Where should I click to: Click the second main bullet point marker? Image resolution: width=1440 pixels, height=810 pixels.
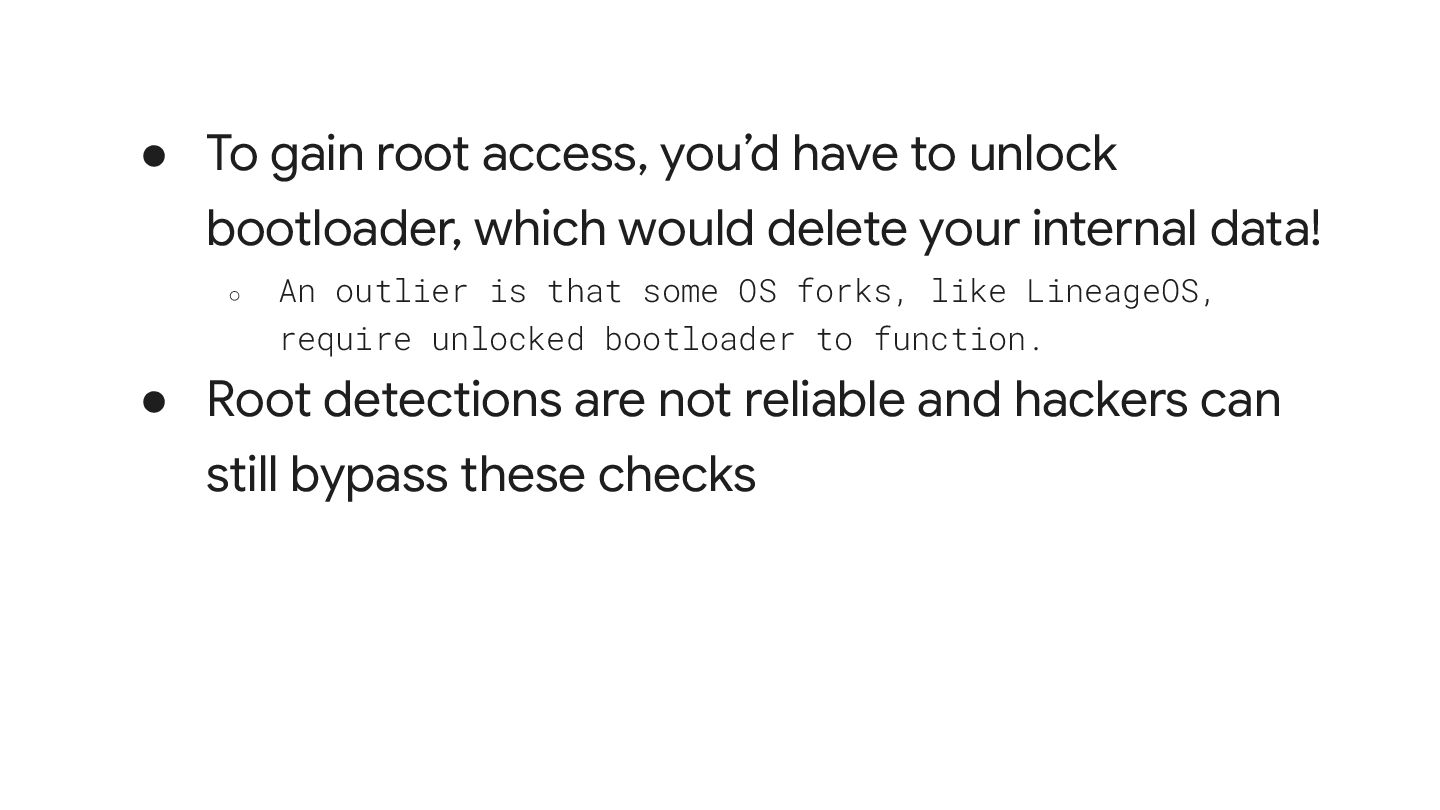click(x=154, y=401)
